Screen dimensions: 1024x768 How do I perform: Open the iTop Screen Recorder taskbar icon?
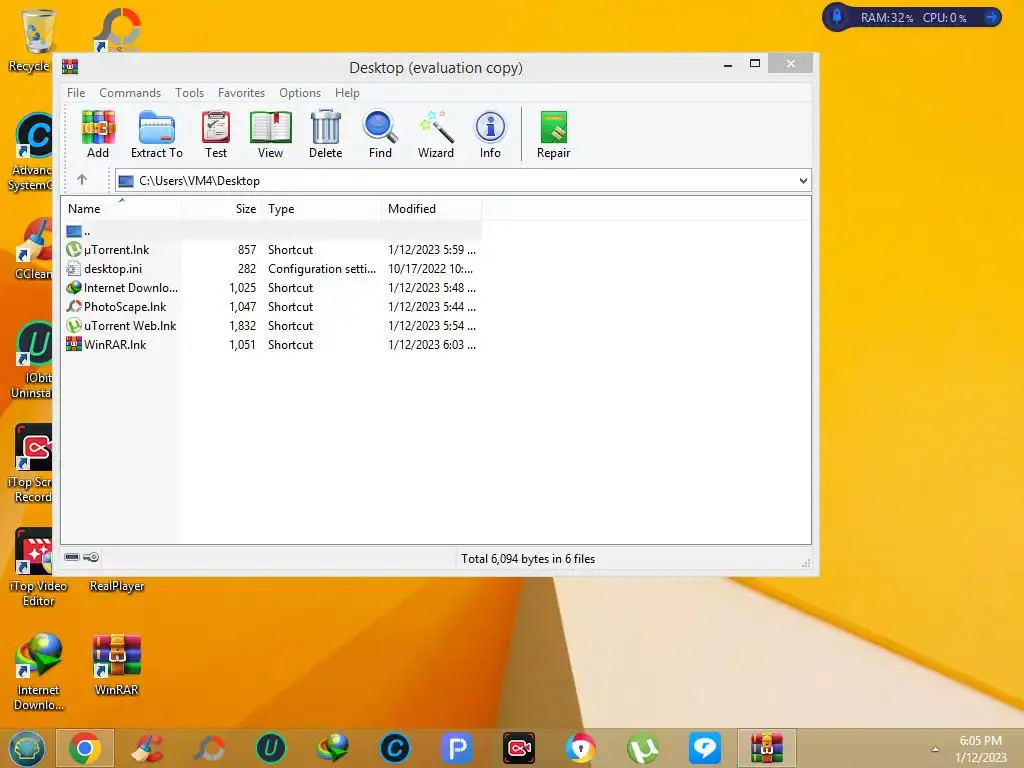click(x=519, y=748)
